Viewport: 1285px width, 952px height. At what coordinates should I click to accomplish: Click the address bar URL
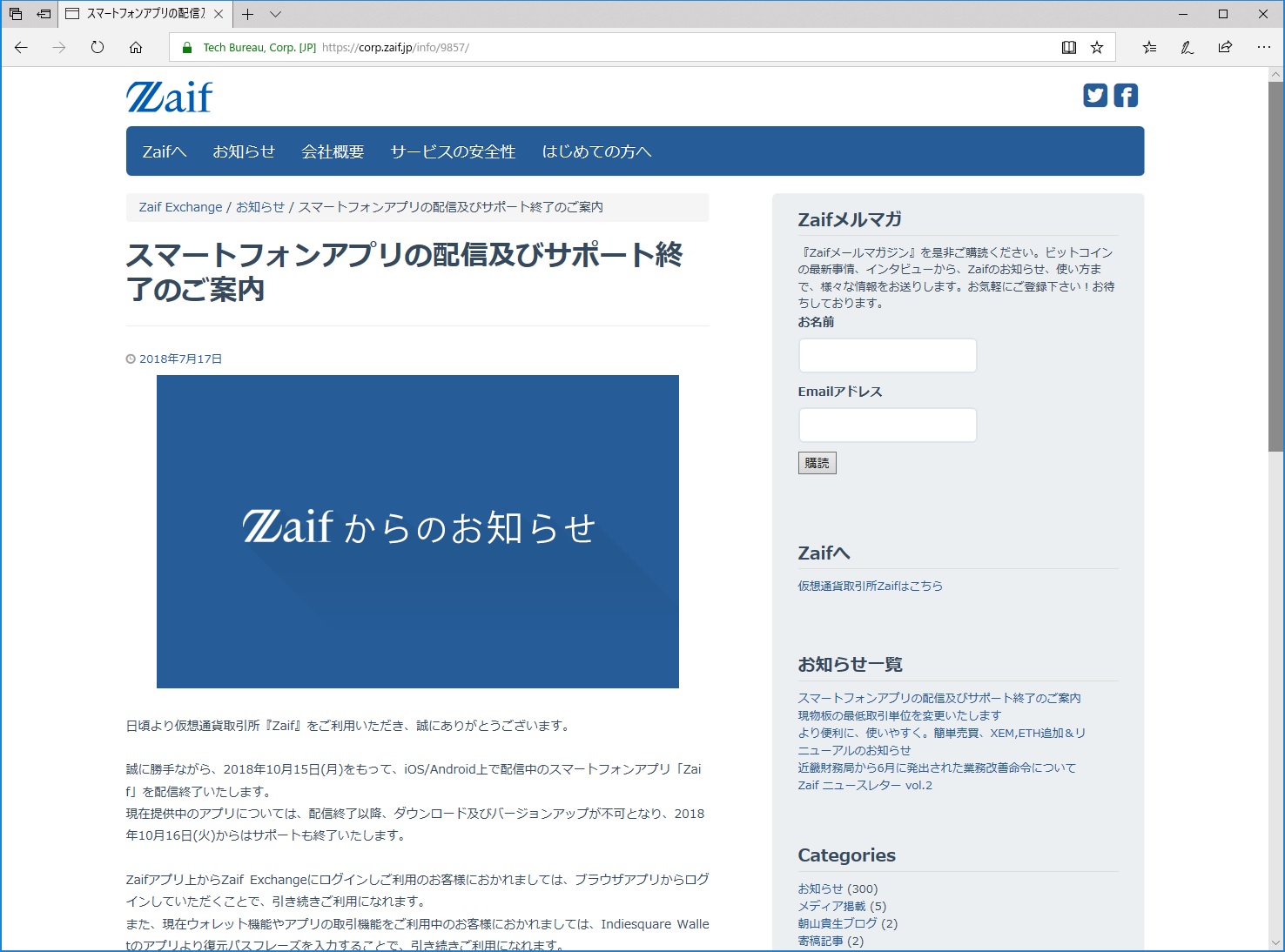395,48
